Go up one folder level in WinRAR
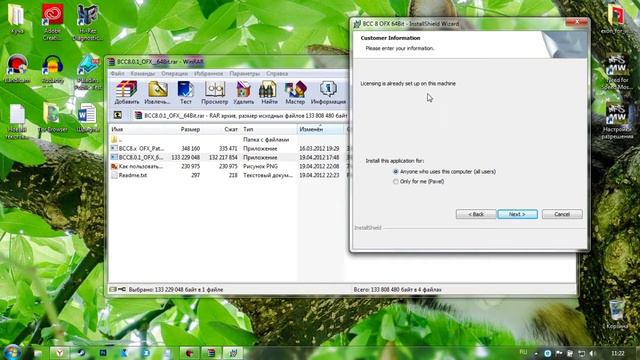 118,116
